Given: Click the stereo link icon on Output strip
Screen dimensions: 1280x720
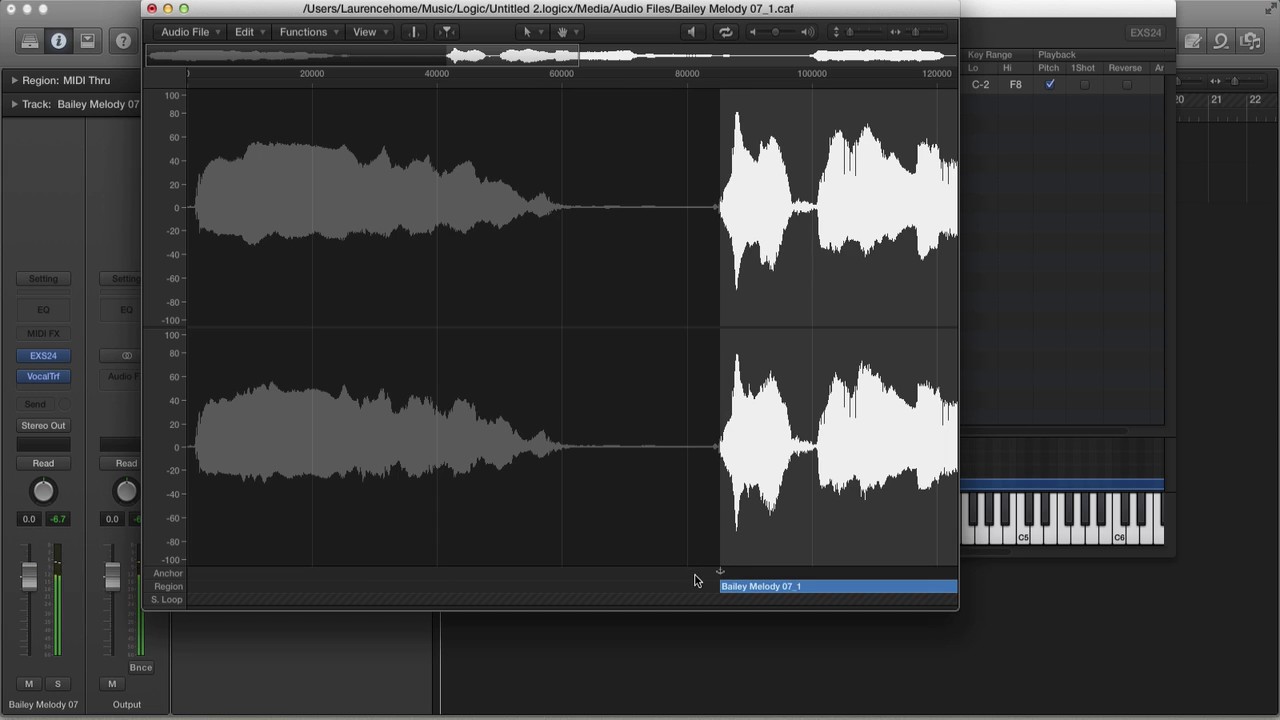Looking at the screenshot, I should (x=127, y=356).
